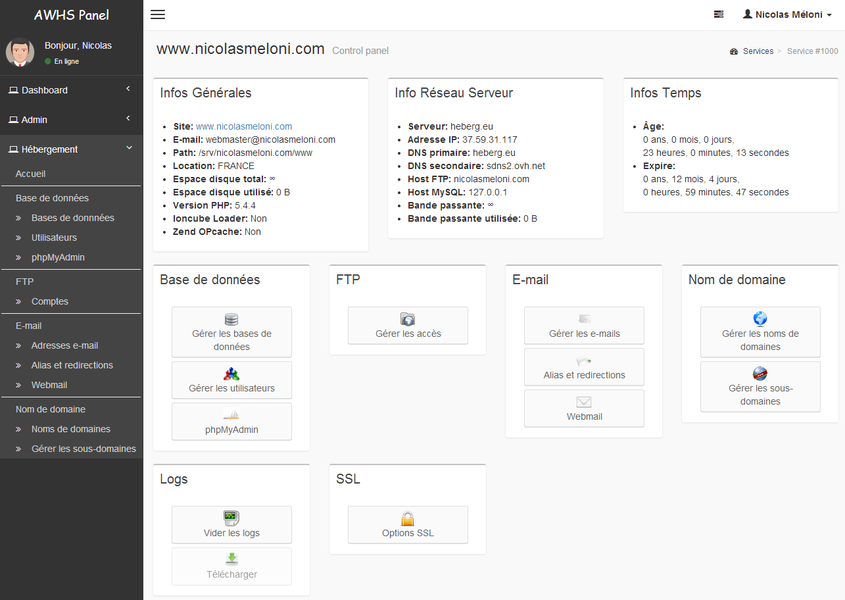Collapse the Hébergement sidebar section
The image size is (845, 600).
pyautogui.click(x=70, y=149)
